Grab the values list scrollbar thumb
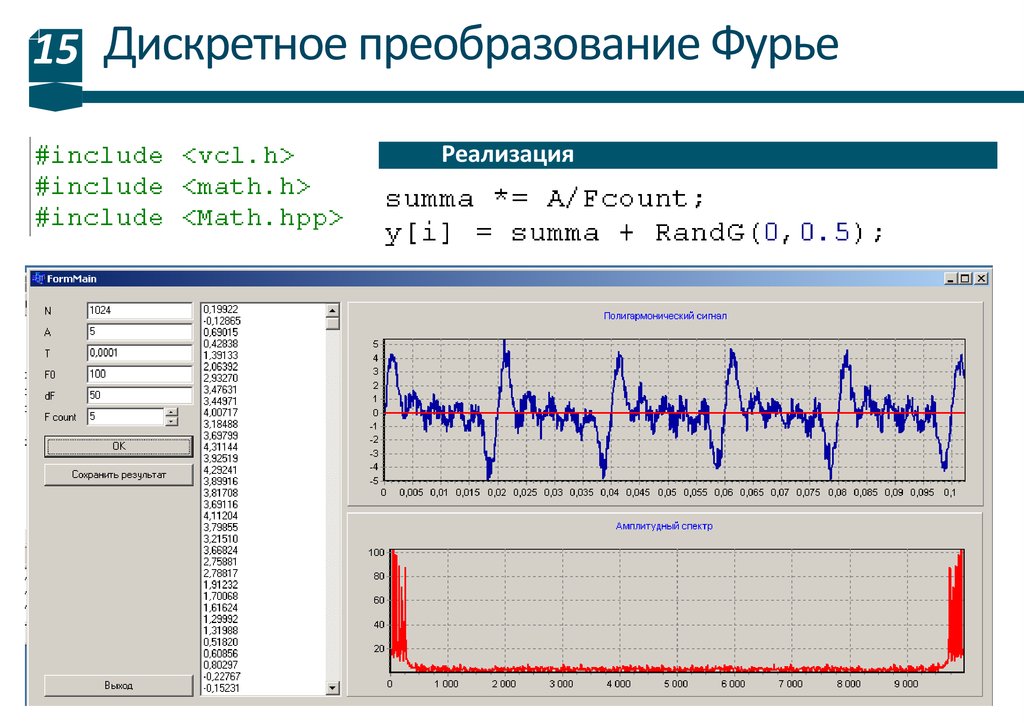Screen dimensions: 1024x723 (333, 323)
